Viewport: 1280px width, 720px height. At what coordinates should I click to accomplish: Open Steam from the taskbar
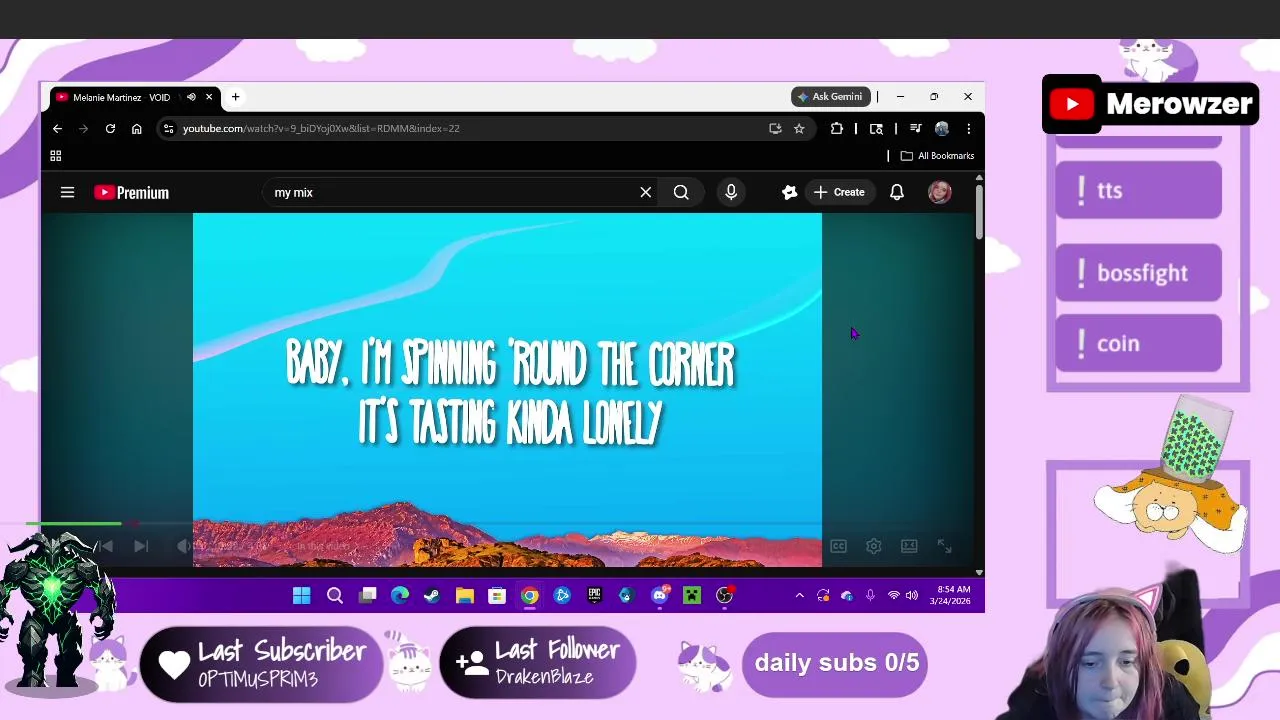432,596
